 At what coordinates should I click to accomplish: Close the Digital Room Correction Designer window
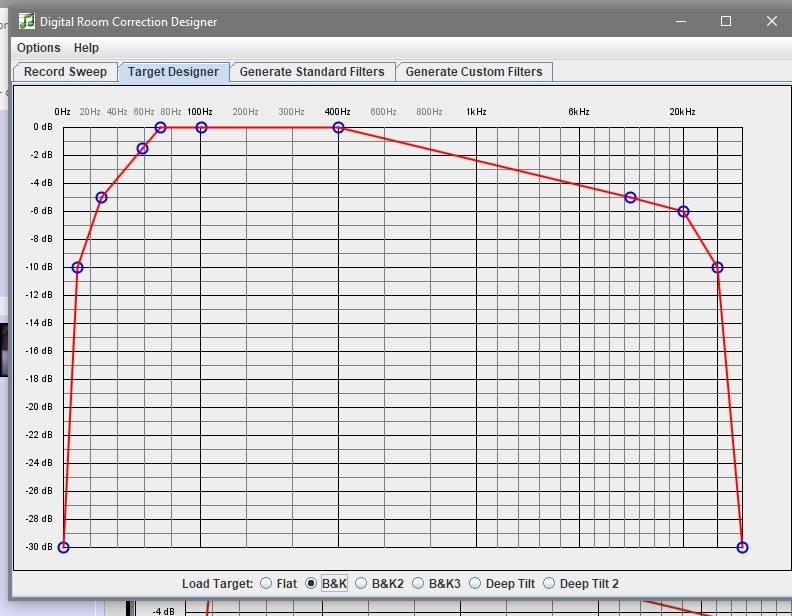771,21
